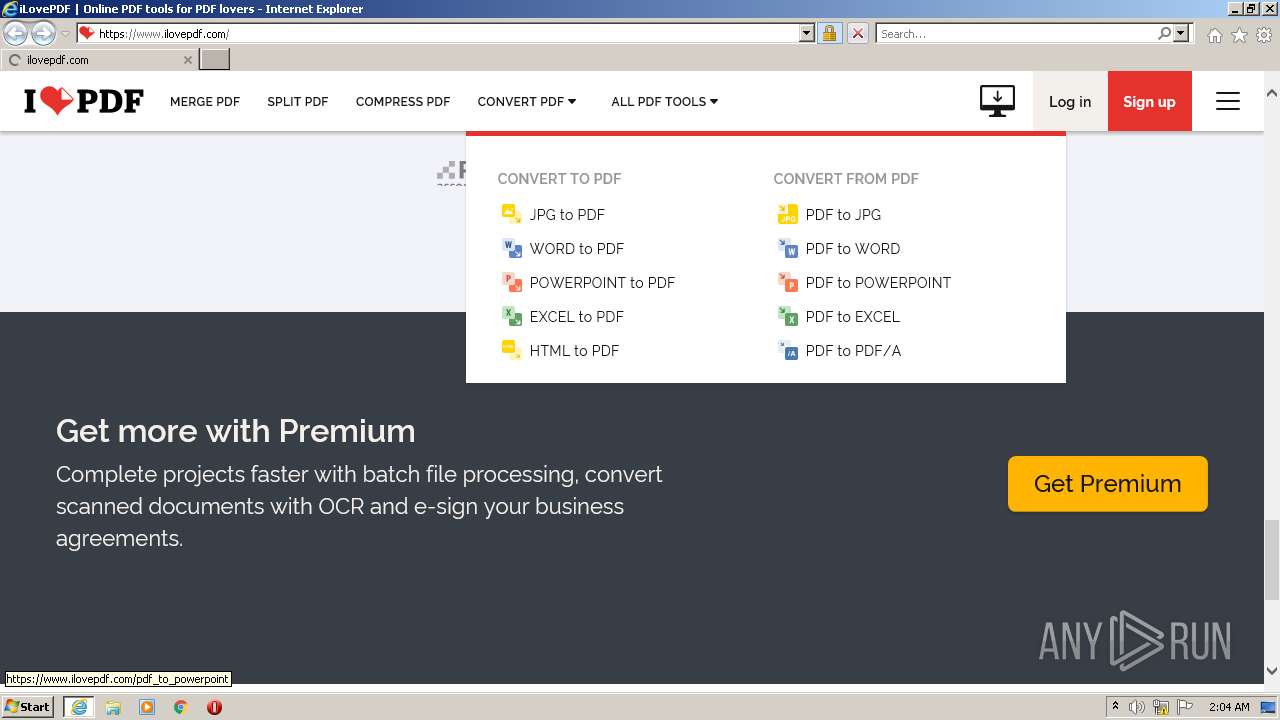The image size is (1280, 720).
Task: Stop page loading with the X button
Action: point(857,33)
